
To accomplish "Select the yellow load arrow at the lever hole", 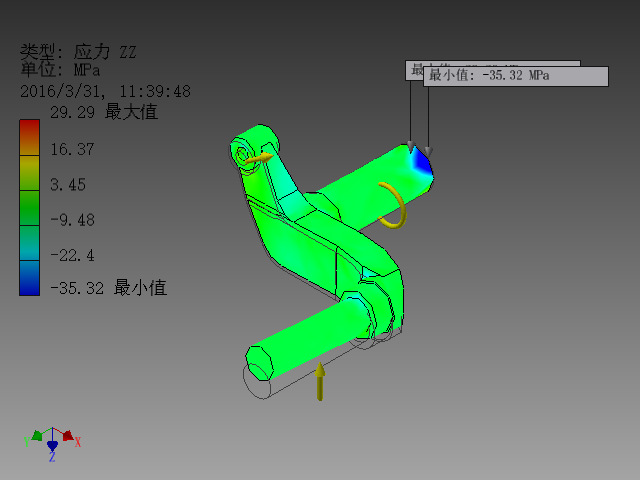I will coord(260,158).
